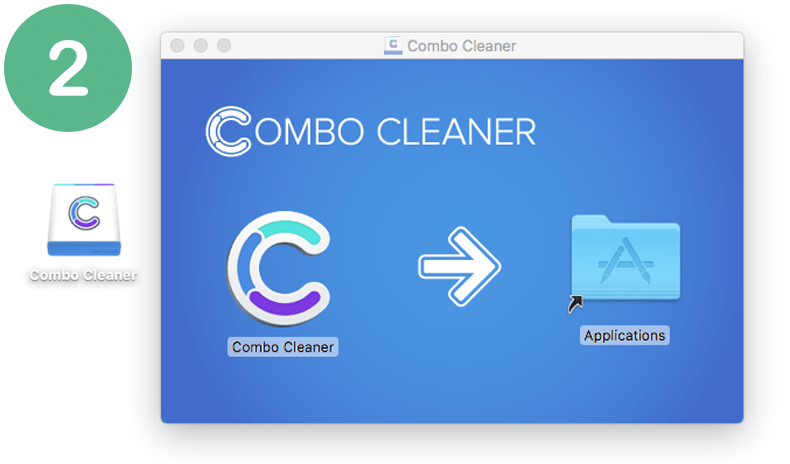Click the Combo Cleaner disk image on desktop

pos(84,220)
